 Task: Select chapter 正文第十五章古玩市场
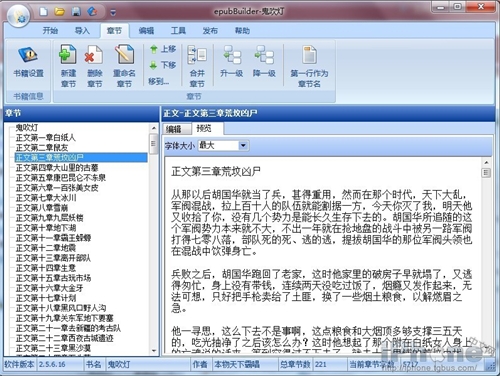point(53,278)
